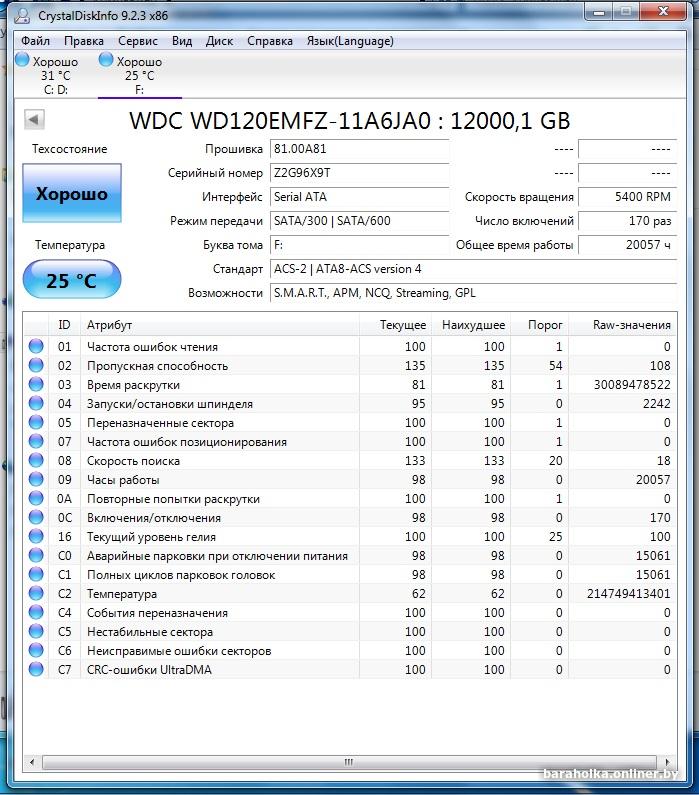Click status icon for 07 Частота ошибок позиционирования
The width and height of the screenshot is (699, 795).
(x=36, y=441)
